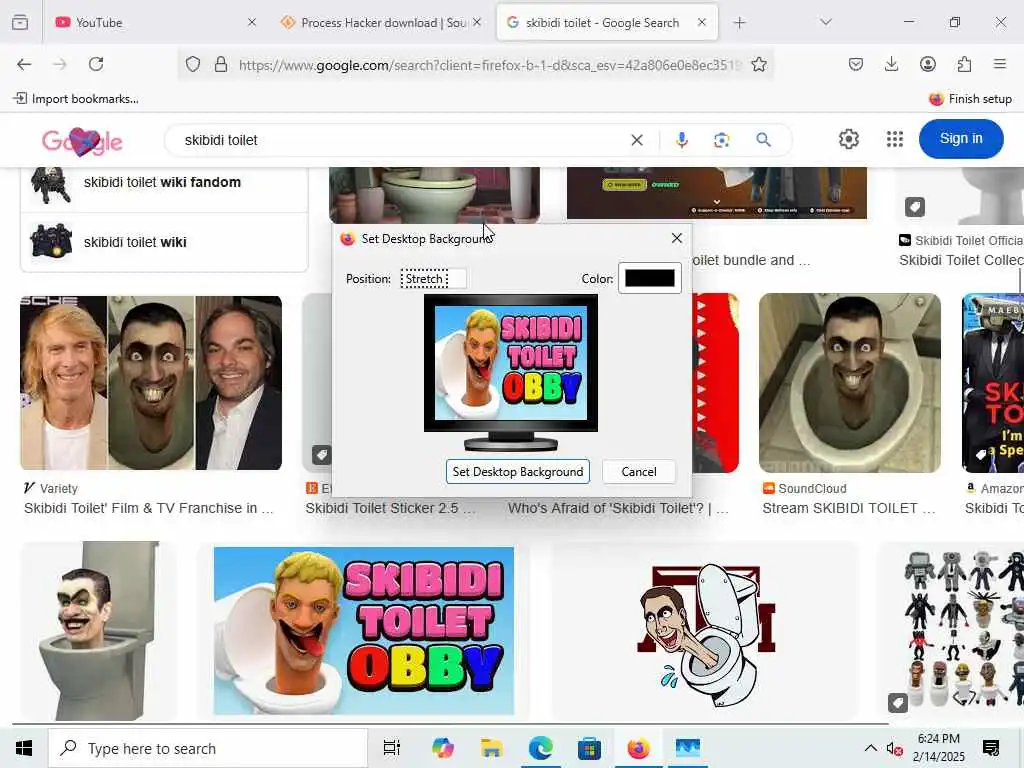Select the skibidi toilet Google Search tab
Image resolution: width=1024 pixels, height=768 pixels.
607,23
